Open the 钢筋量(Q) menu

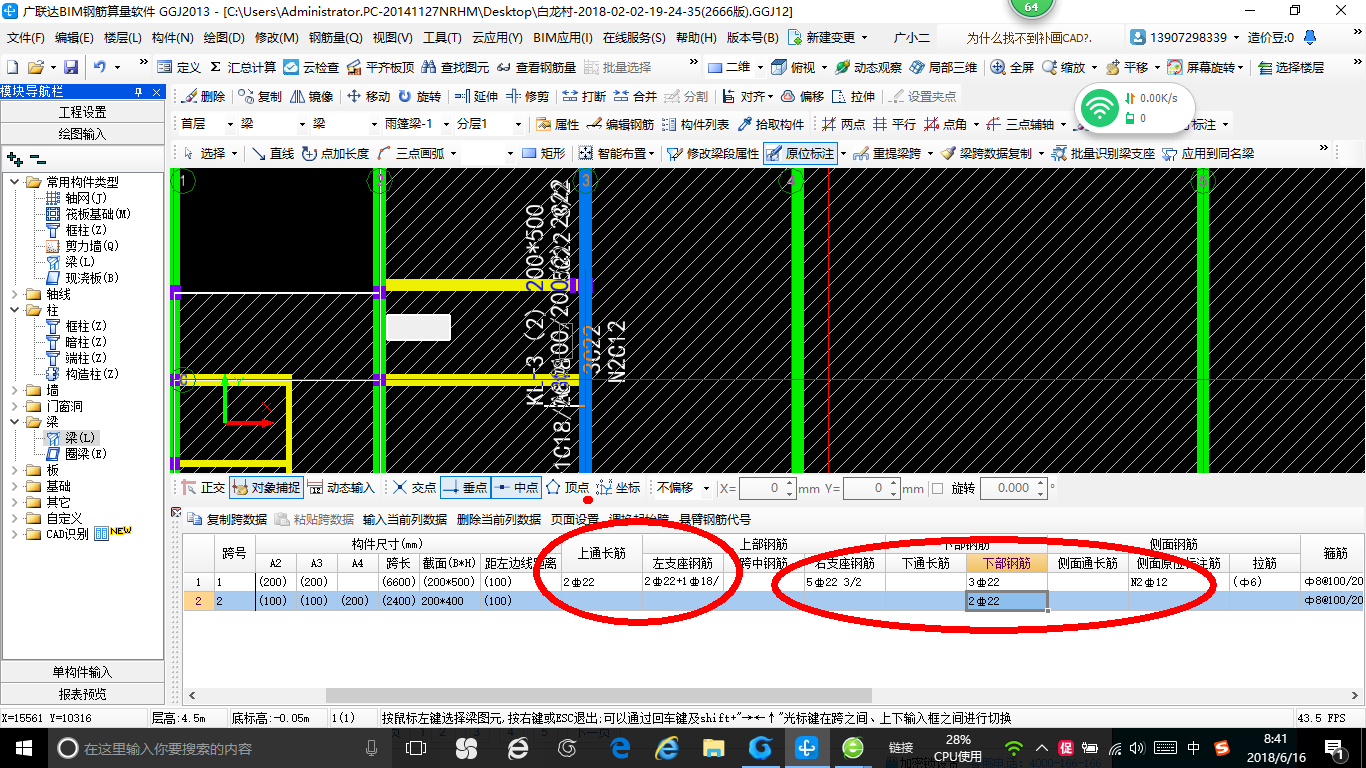click(336, 38)
